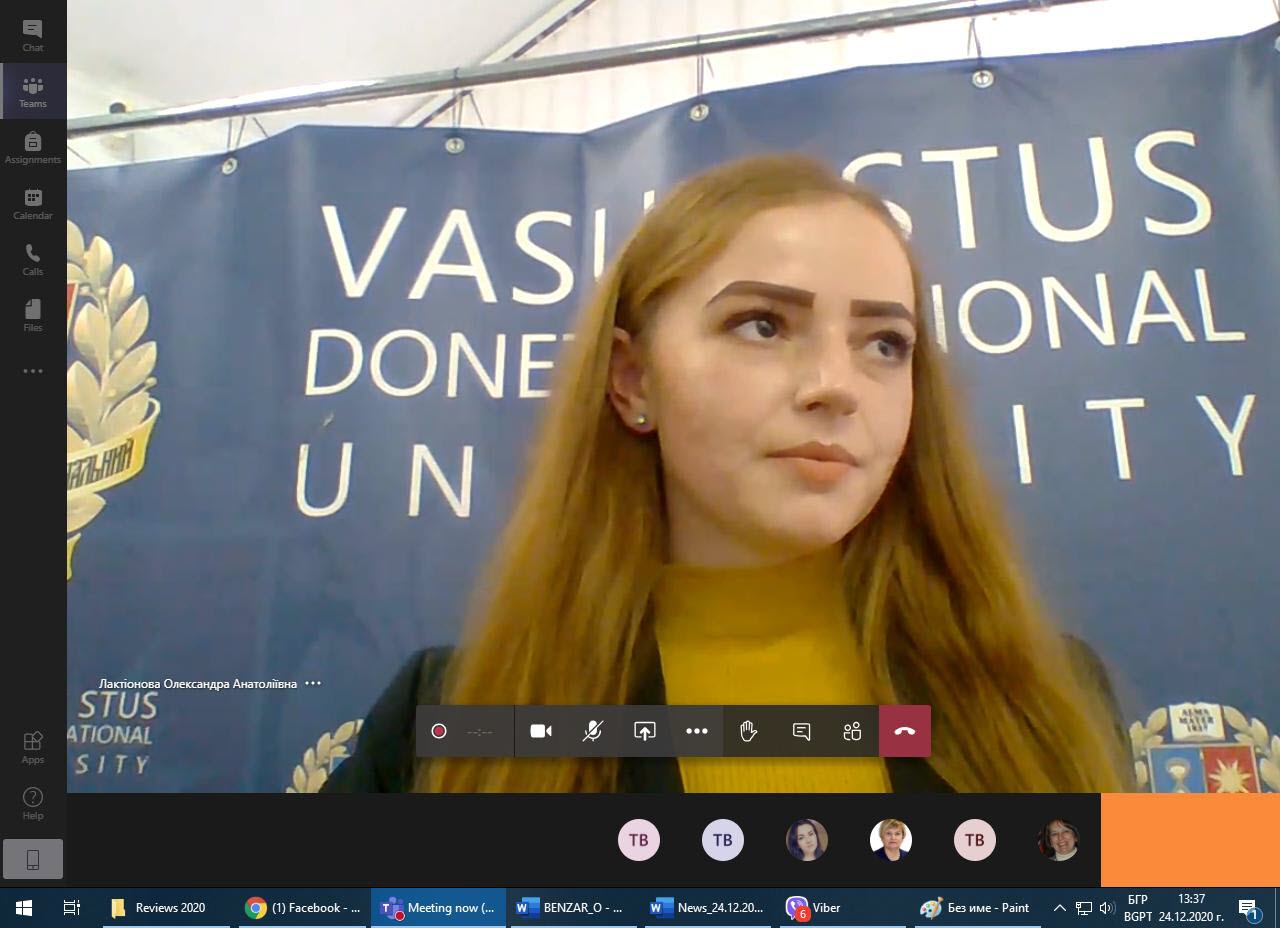
Task: Open Teams Help
Action: point(33,803)
